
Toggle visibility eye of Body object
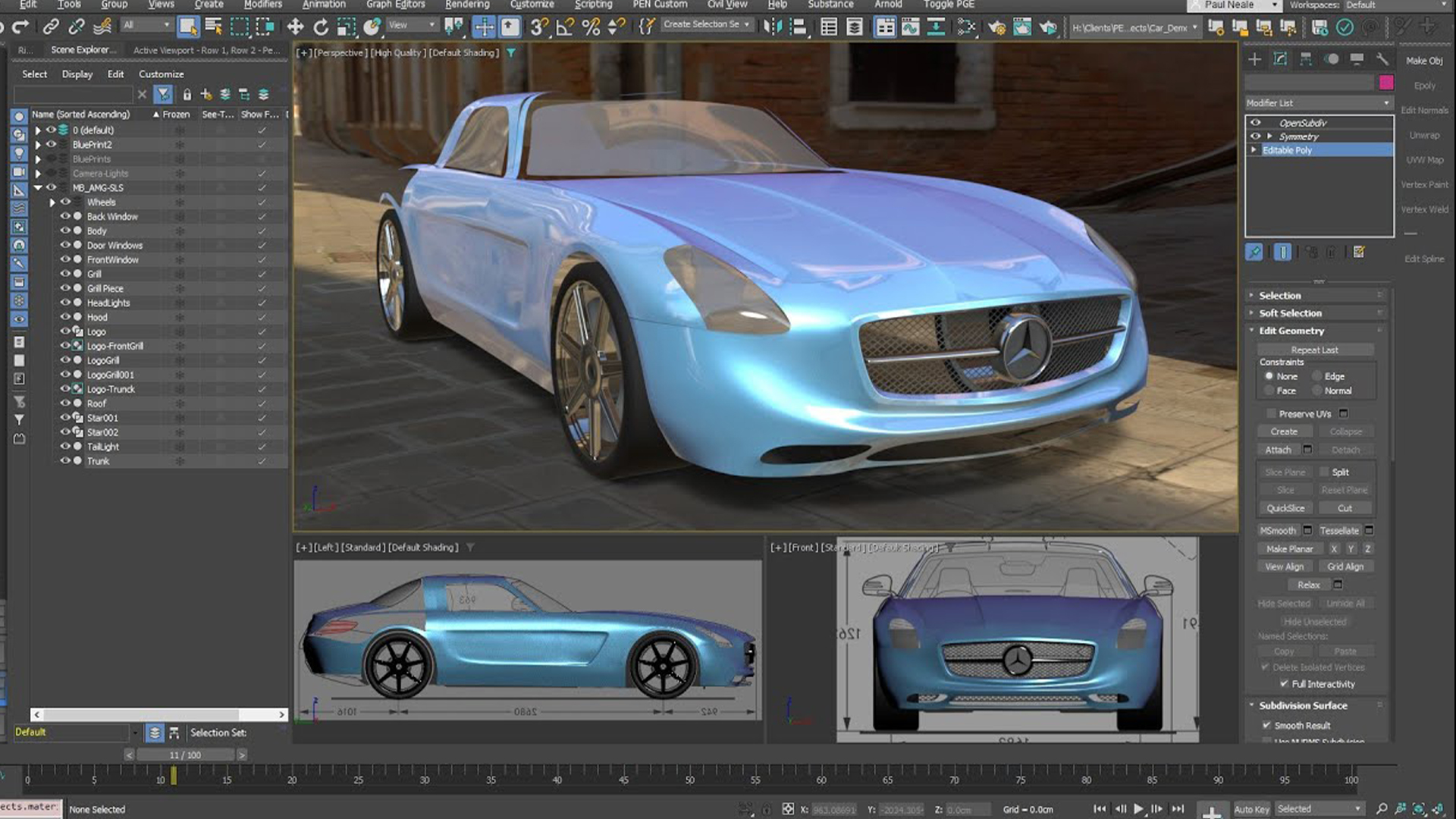65,231
